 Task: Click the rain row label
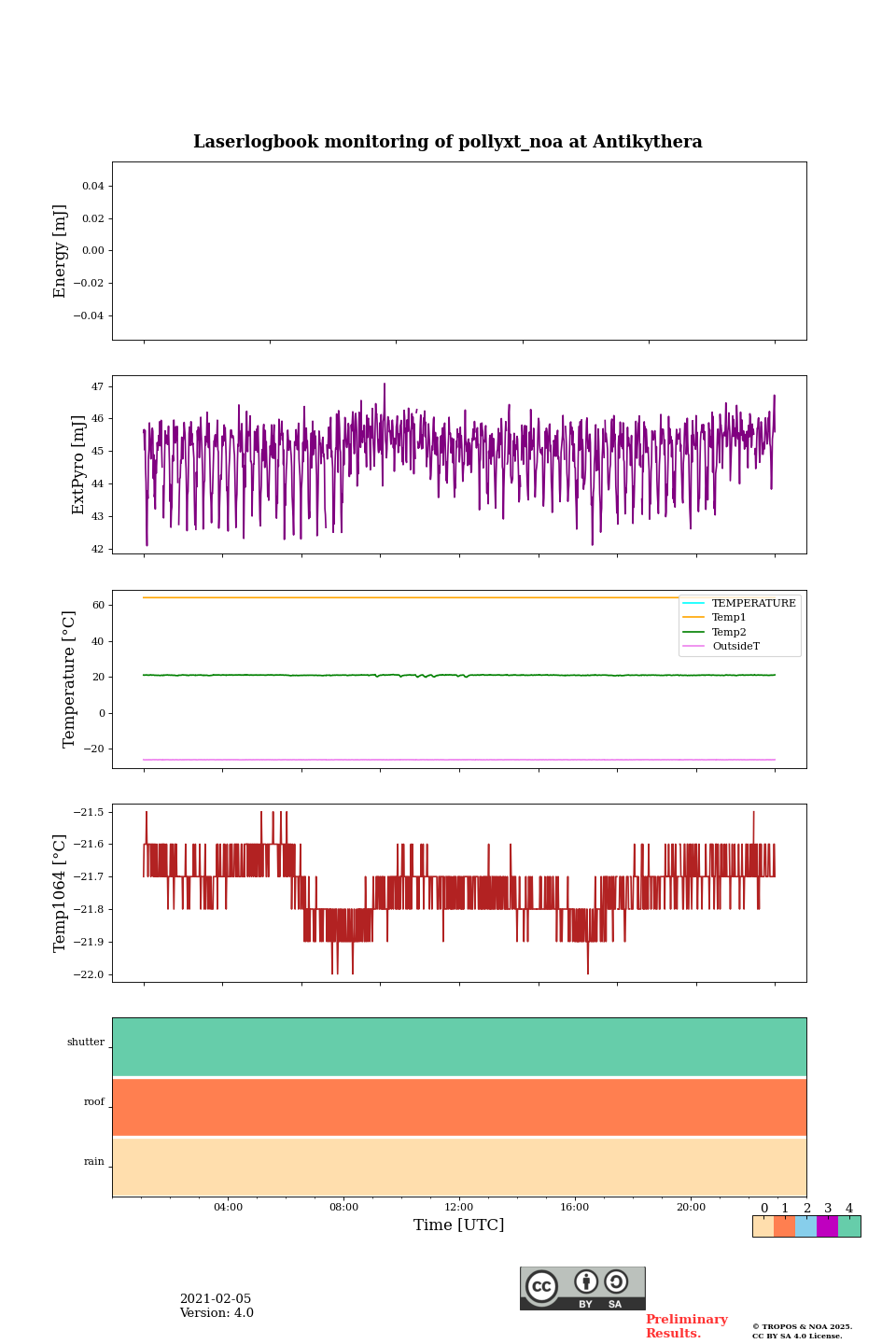[94, 1162]
